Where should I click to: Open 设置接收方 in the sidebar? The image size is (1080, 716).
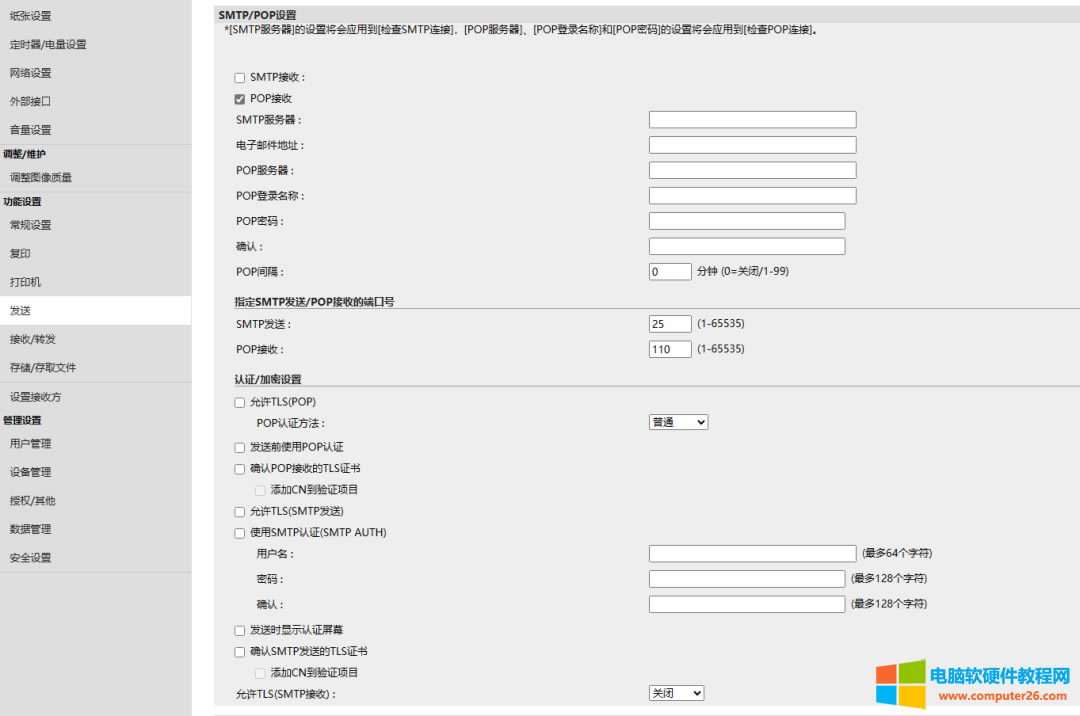click(35, 397)
